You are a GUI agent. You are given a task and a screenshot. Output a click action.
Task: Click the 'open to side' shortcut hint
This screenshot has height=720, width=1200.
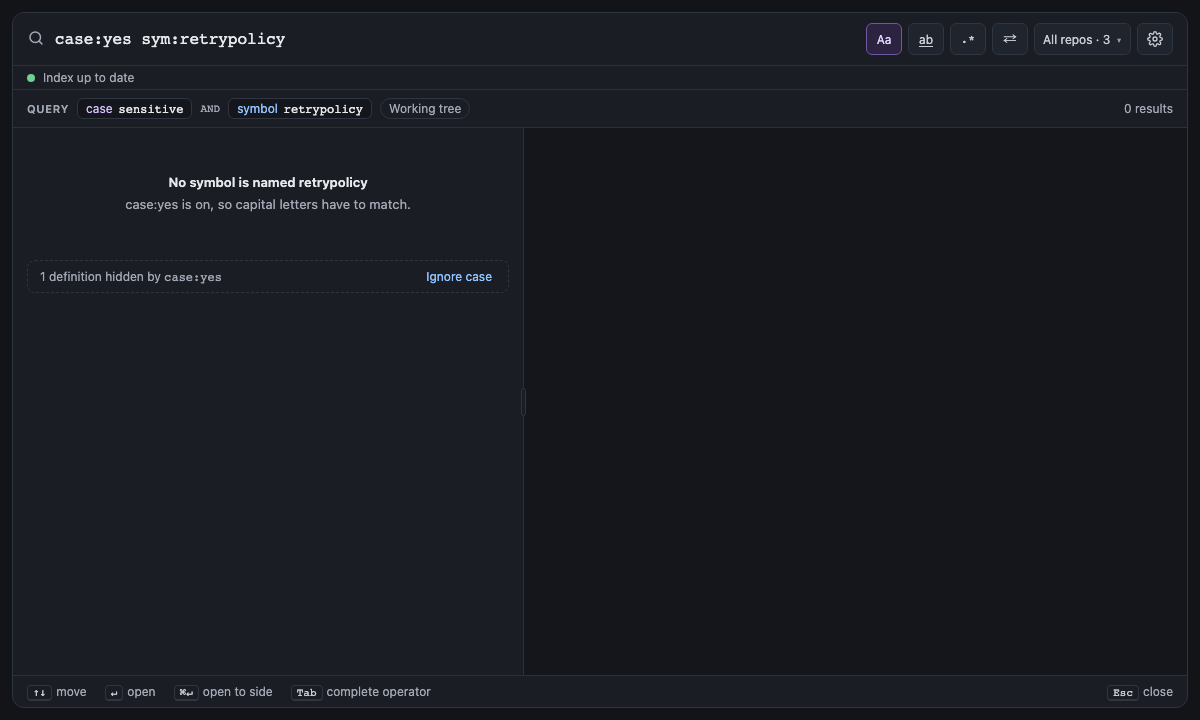point(223,692)
